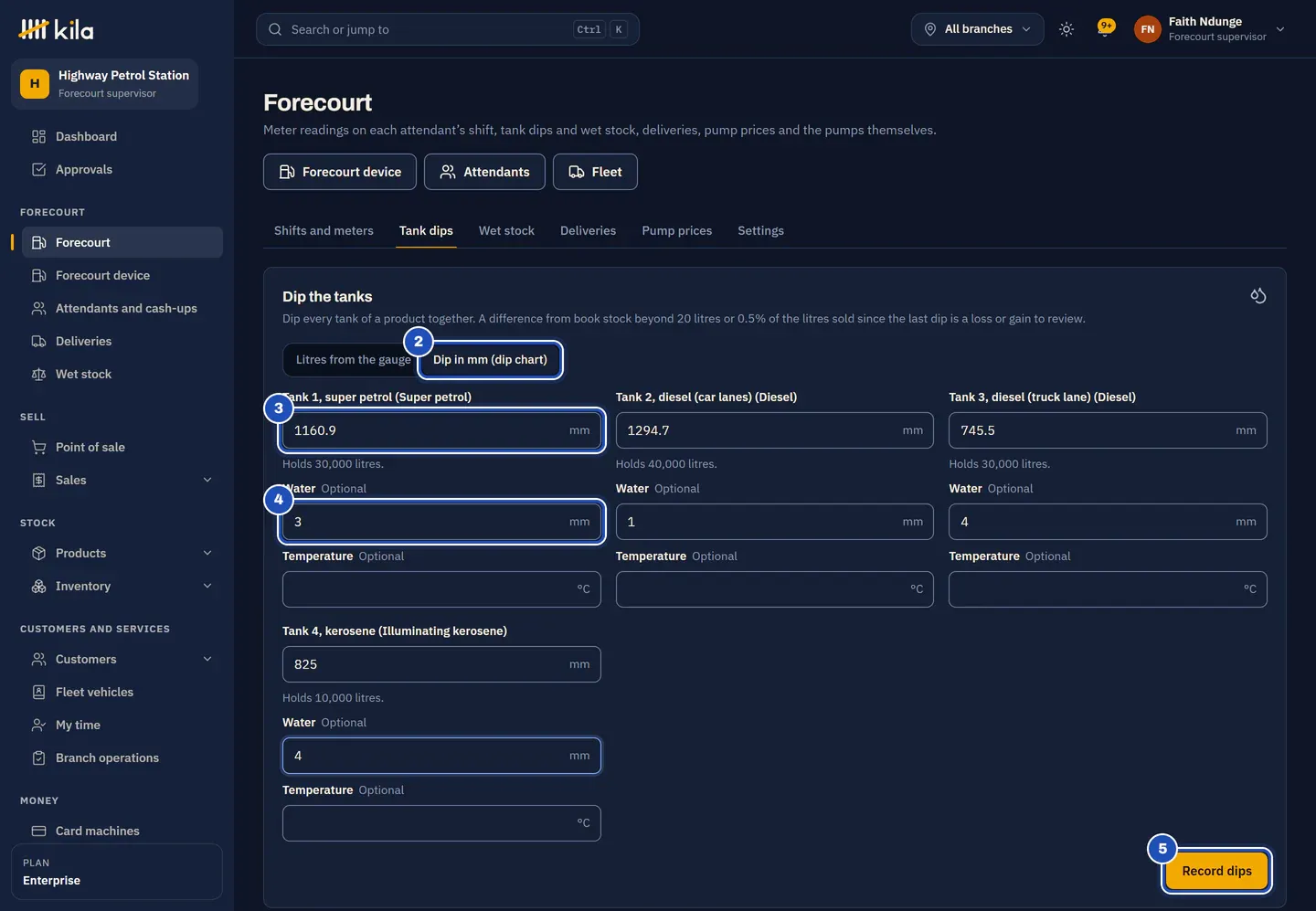The image size is (1316, 911).
Task: Toggle the light/dark theme sun icon
Action: 1067,29
